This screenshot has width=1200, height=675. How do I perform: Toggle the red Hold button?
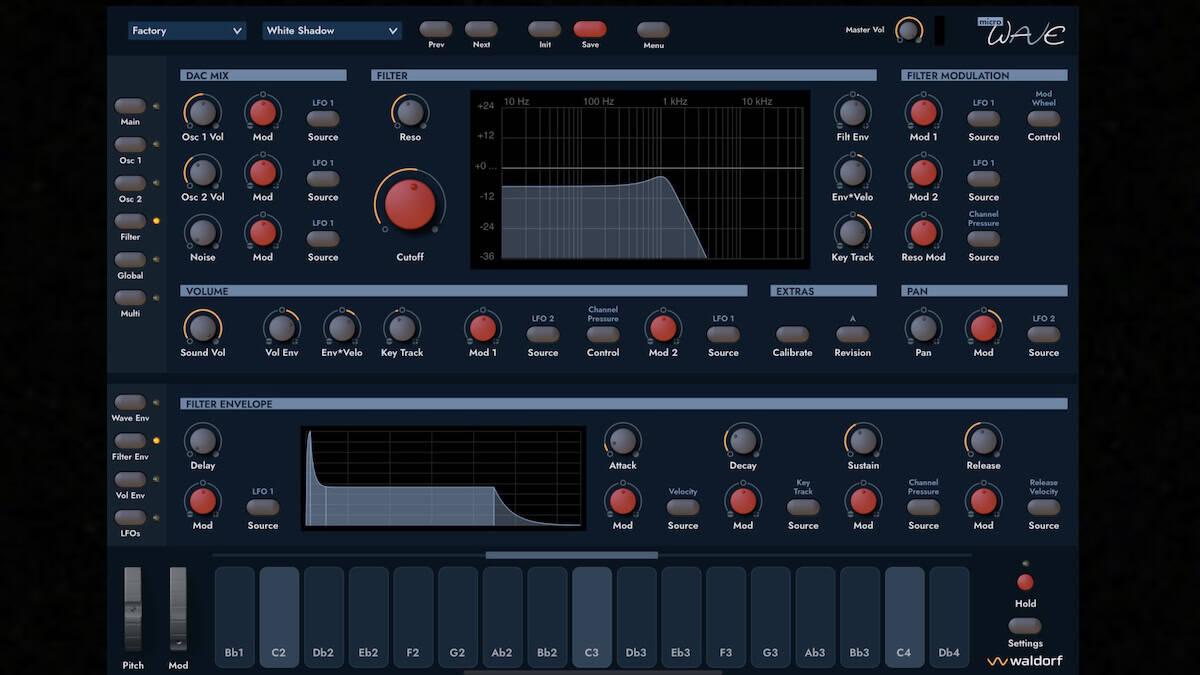tap(1025, 582)
